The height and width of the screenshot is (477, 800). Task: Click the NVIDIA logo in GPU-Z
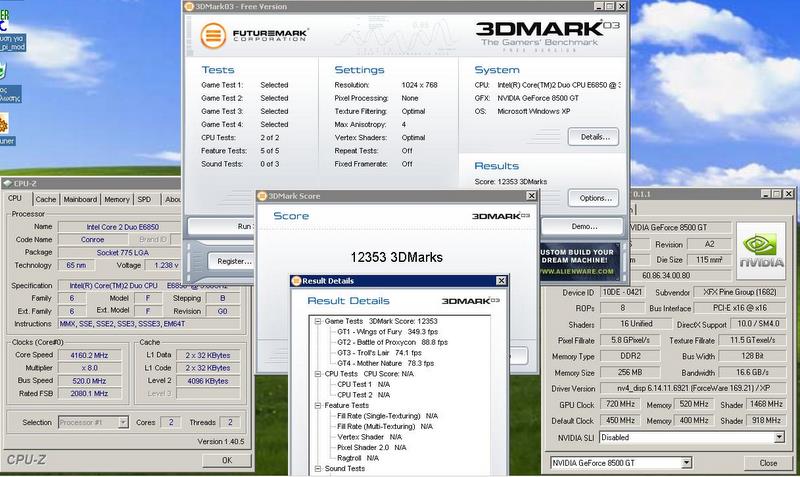(761, 250)
